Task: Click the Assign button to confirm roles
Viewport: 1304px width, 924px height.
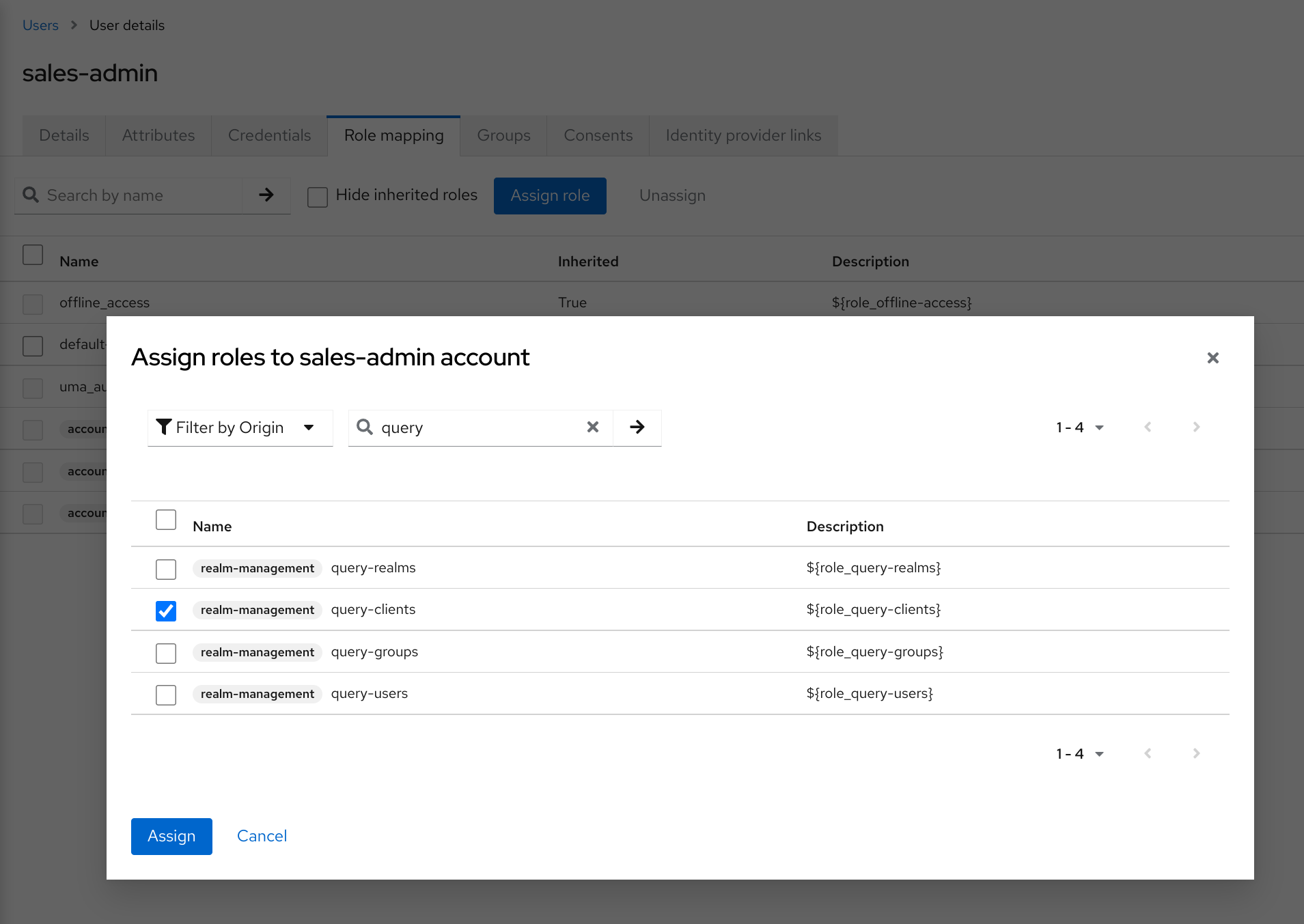Action: tap(171, 836)
